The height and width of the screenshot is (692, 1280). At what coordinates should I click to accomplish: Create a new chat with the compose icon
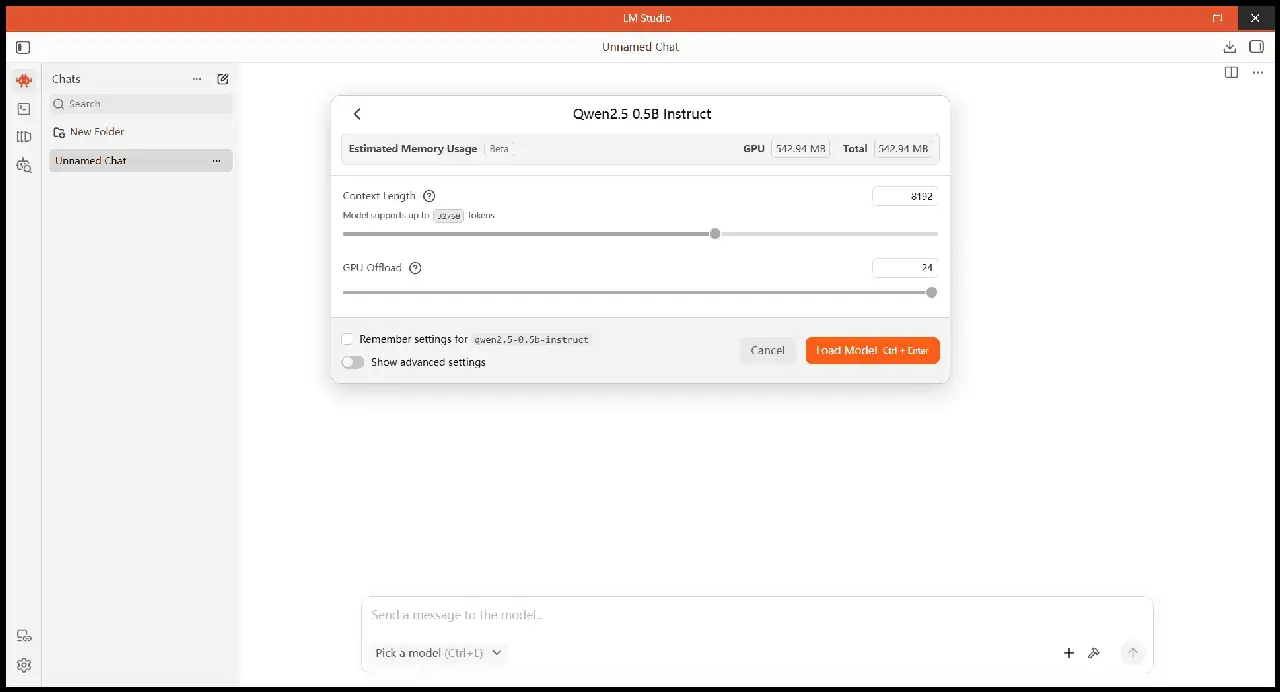223,79
